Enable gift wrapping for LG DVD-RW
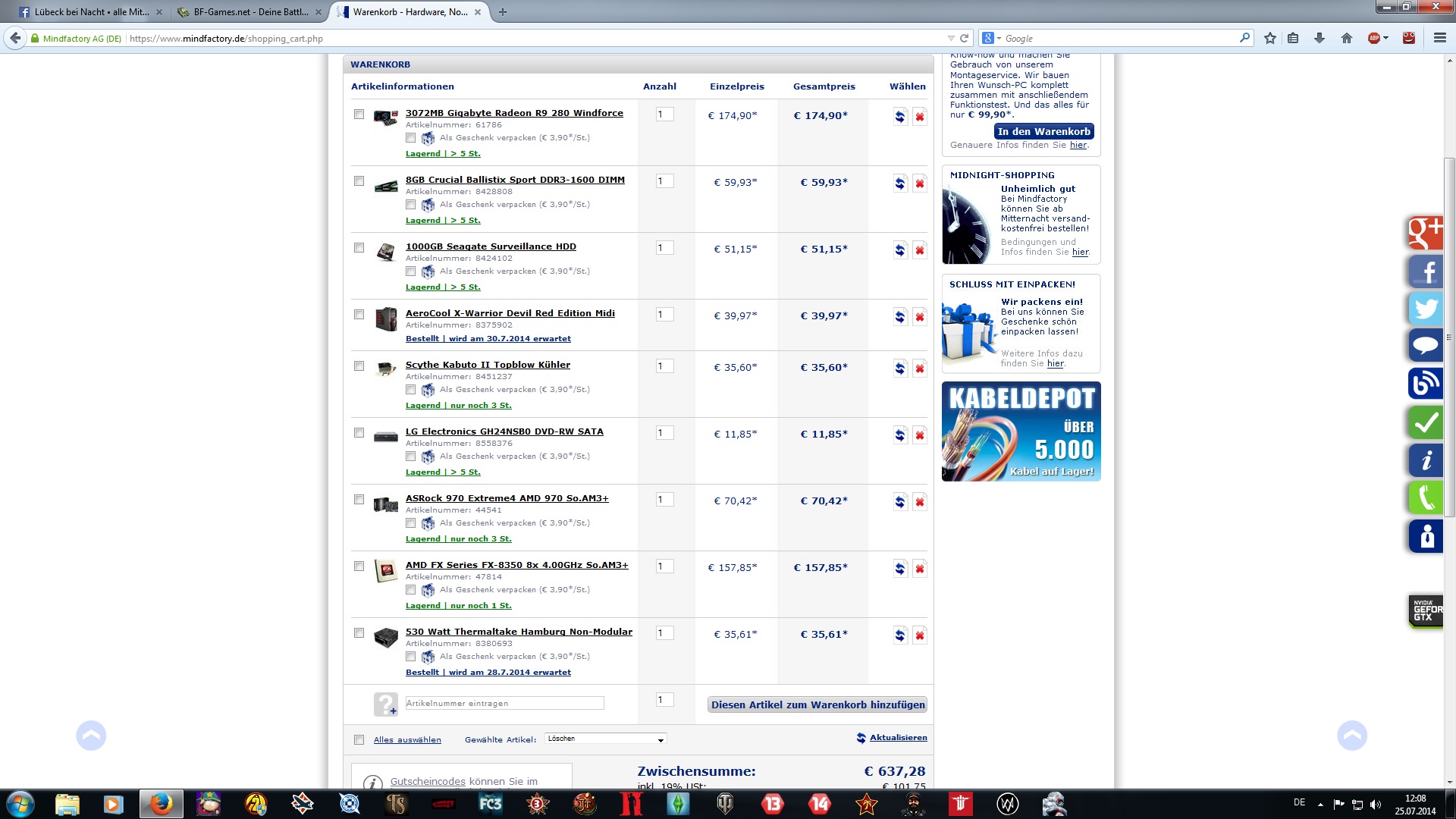This screenshot has width=1456, height=819. (410, 457)
